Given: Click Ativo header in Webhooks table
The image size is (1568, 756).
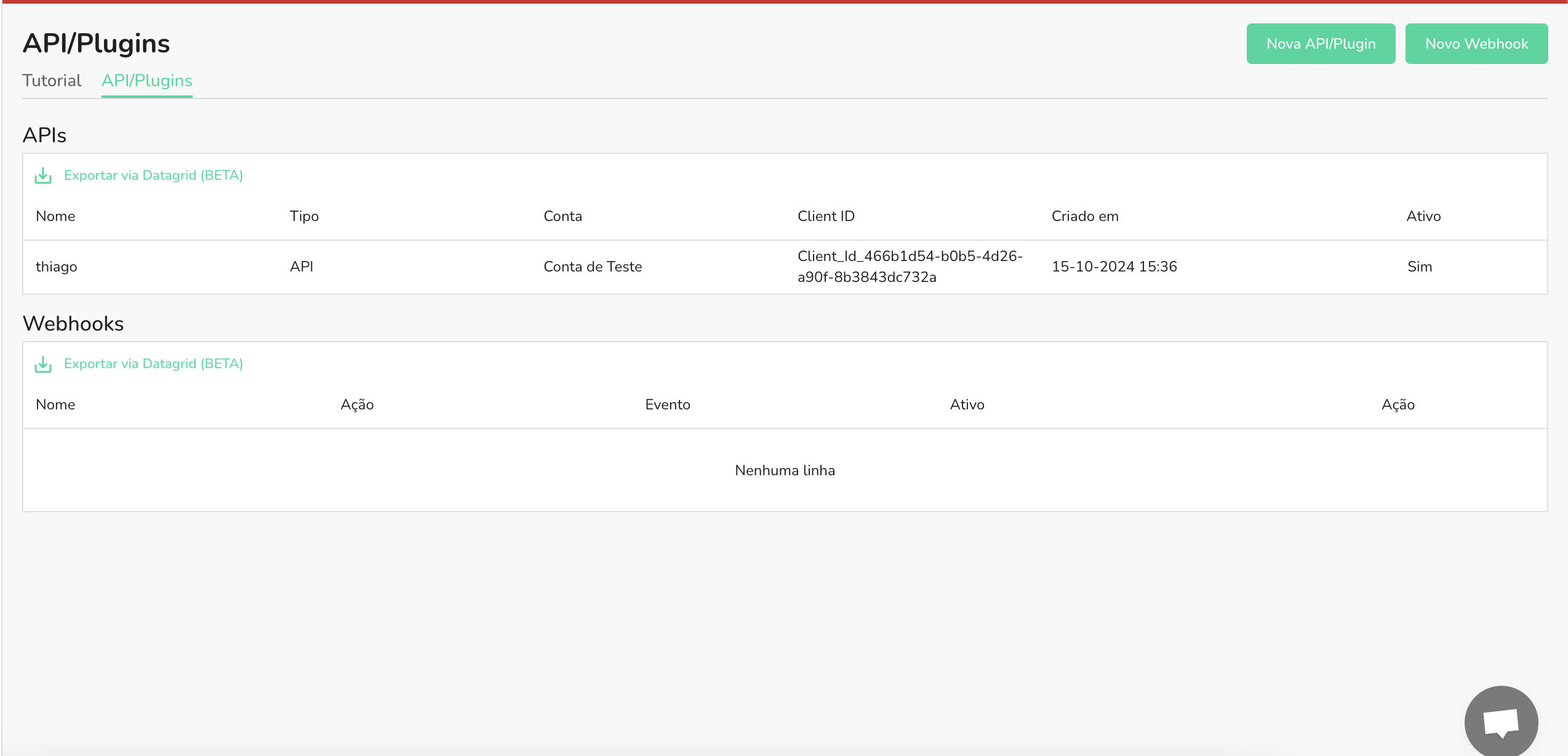Looking at the screenshot, I should [x=967, y=404].
